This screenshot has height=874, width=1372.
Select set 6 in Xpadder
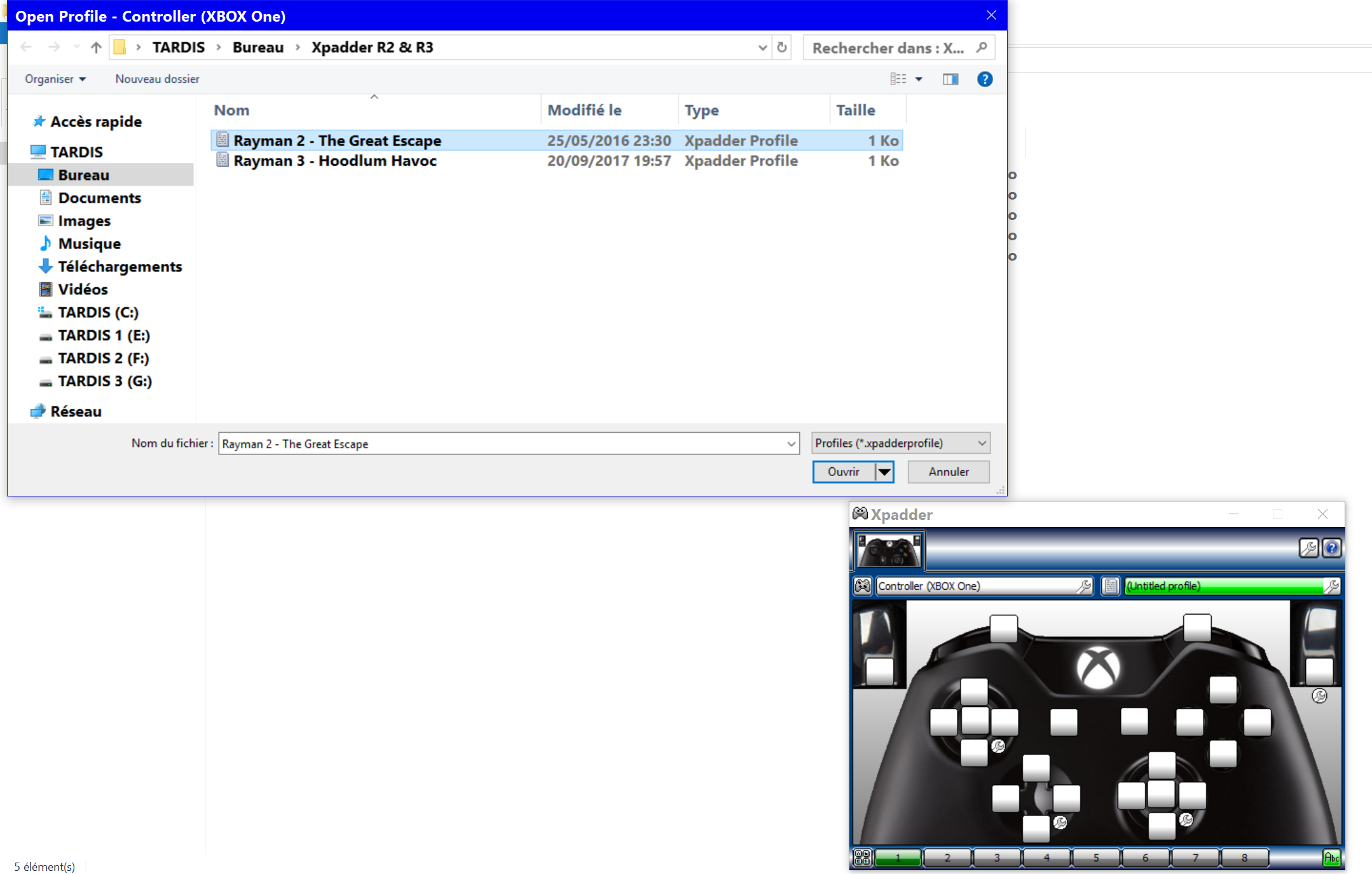[x=1146, y=858]
